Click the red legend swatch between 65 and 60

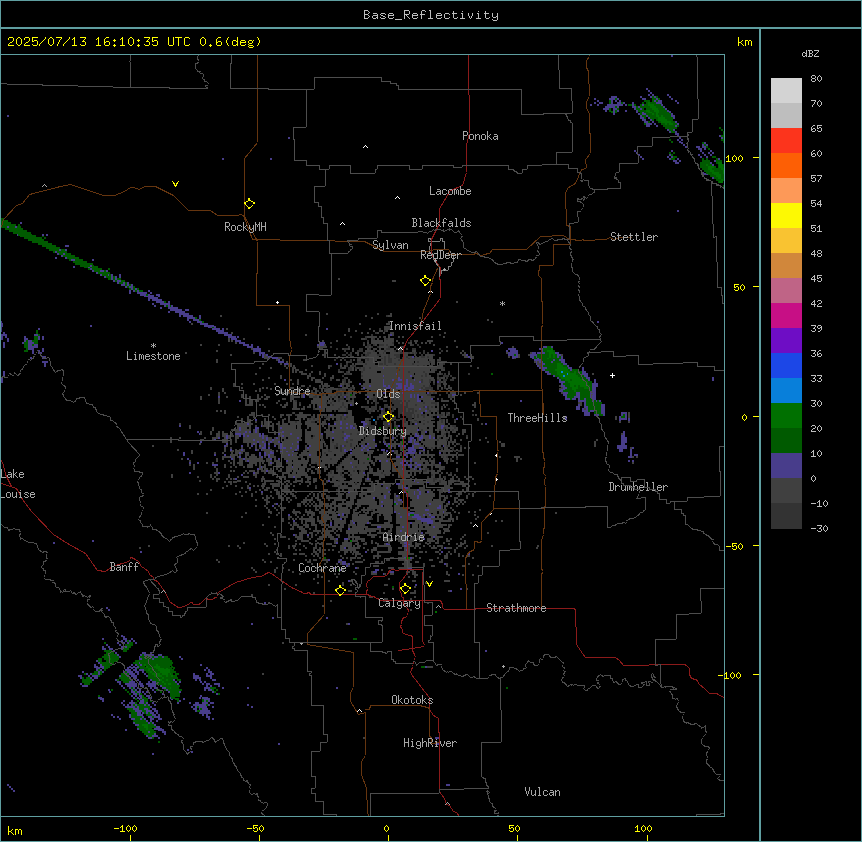786,140
